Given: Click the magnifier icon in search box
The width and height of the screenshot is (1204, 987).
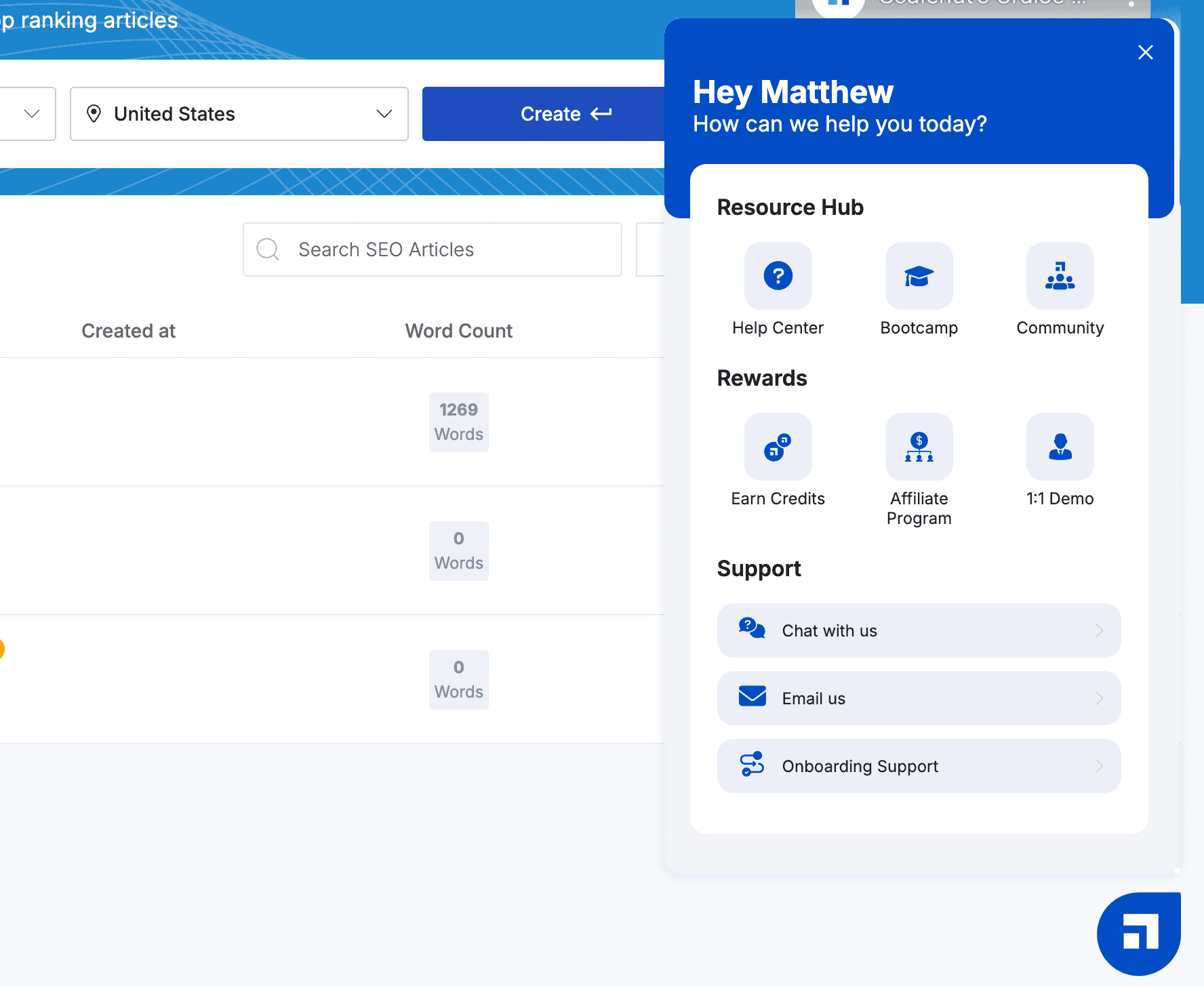Looking at the screenshot, I should pos(268,249).
